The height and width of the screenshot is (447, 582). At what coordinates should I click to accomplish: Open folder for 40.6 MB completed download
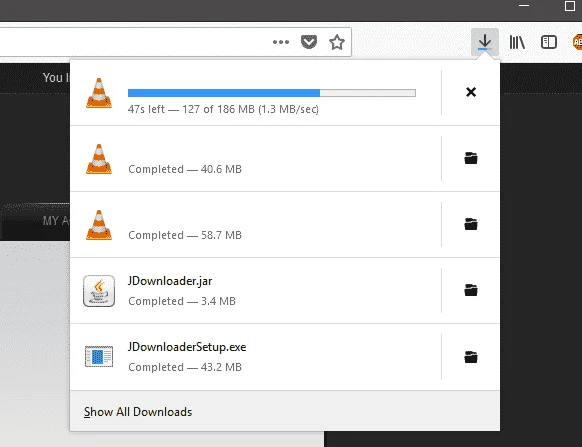coord(471,158)
